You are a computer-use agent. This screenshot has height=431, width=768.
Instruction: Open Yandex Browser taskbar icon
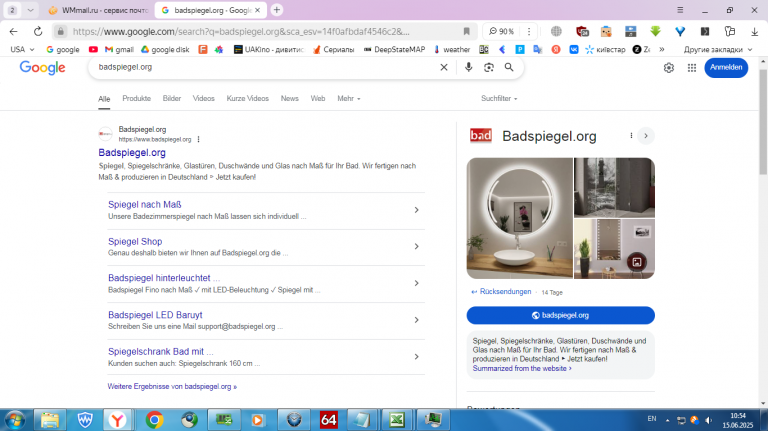pyautogui.click(x=118, y=420)
